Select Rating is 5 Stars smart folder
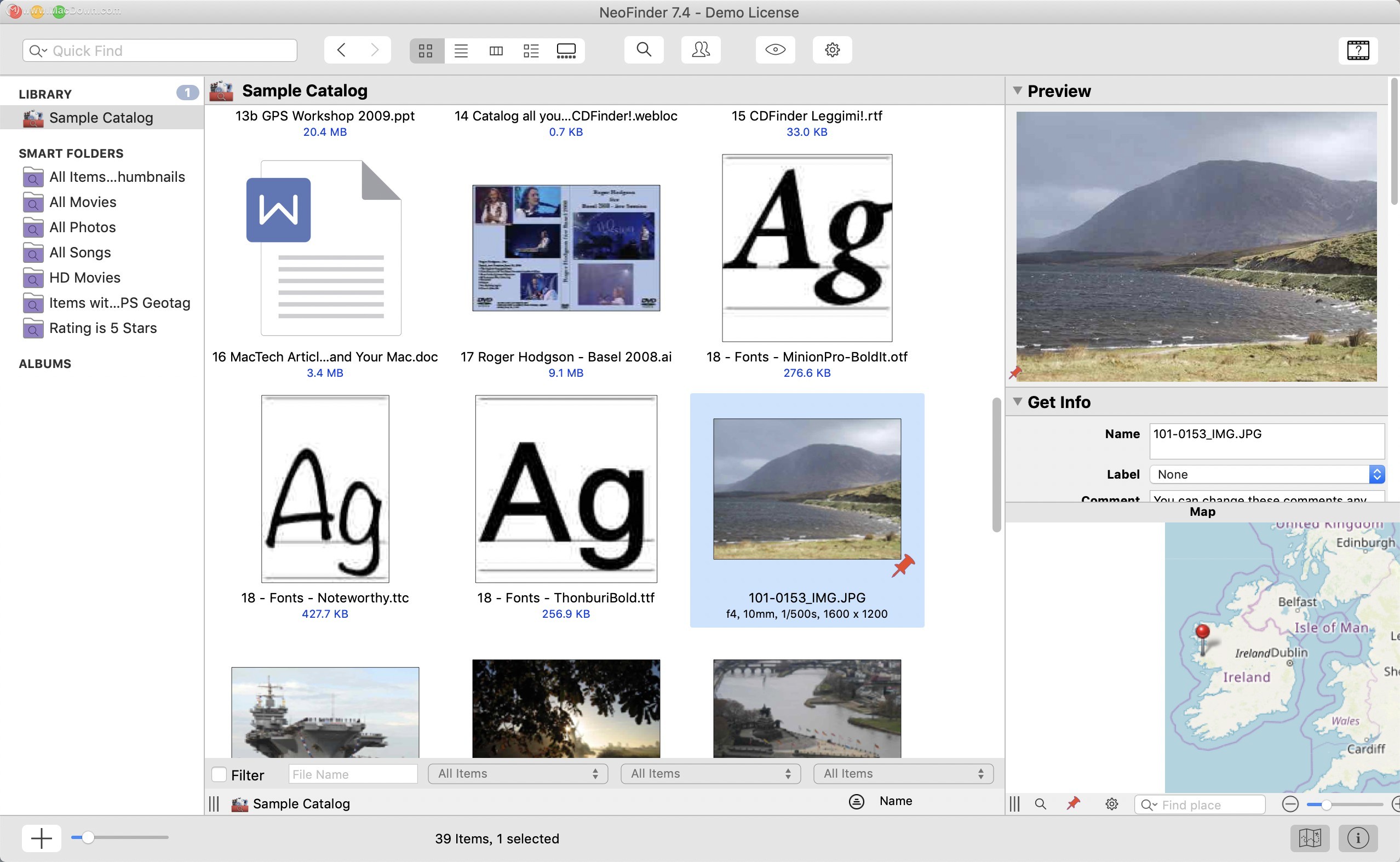This screenshot has width=1400, height=862. (x=102, y=329)
